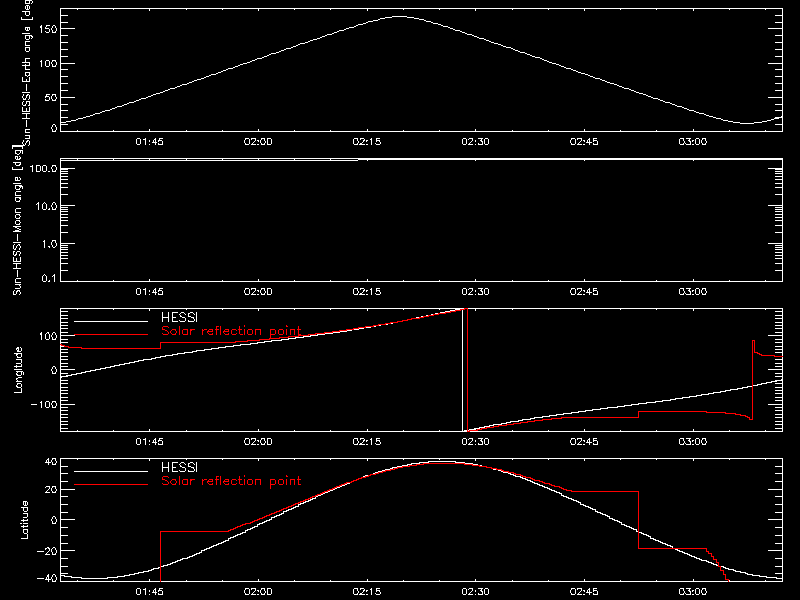Click Solar reflection point legend in Longitude plot
This screenshot has height=600, width=800.
pos(232,331)
